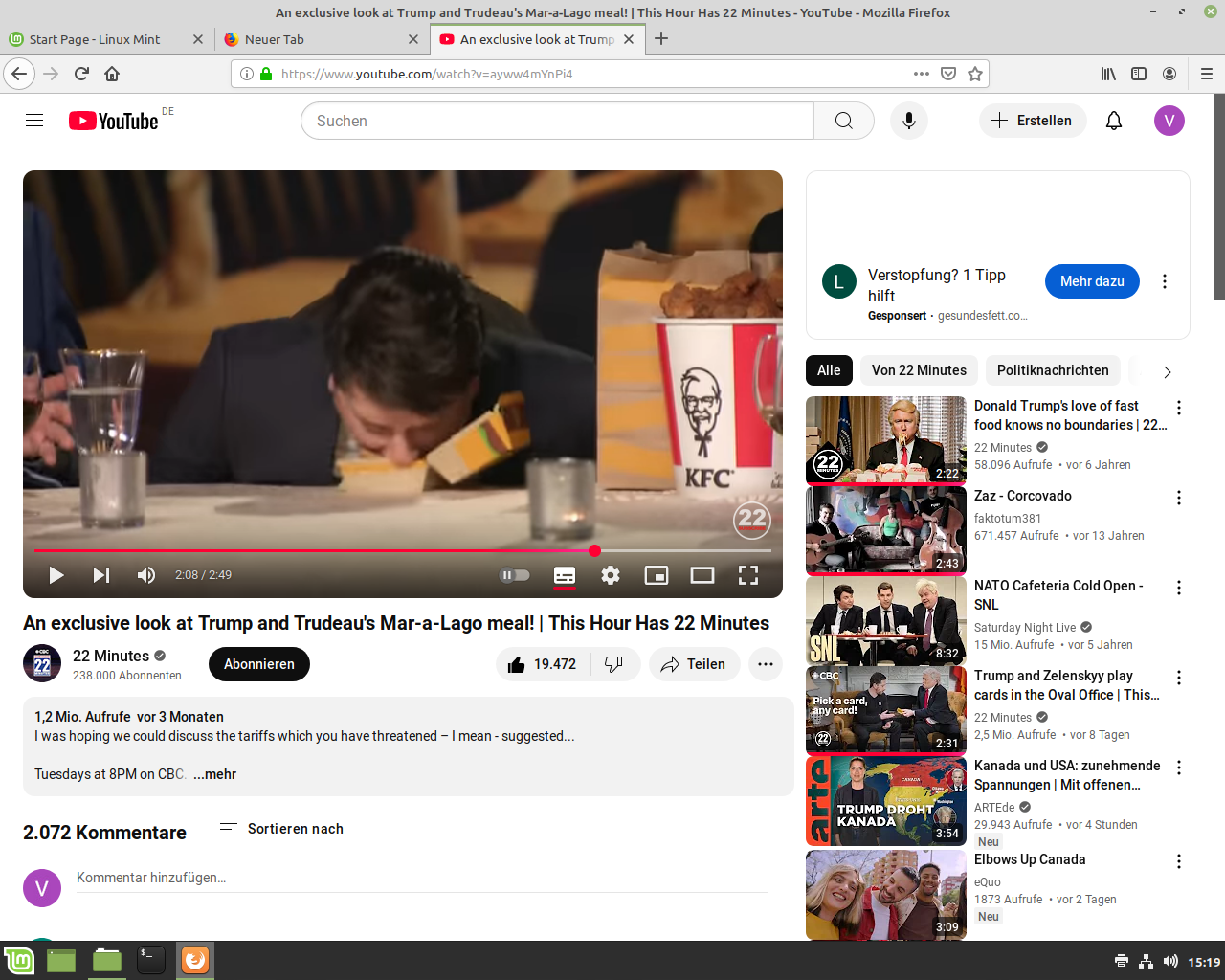Open options menu for the sponsored ad
1225x980 pixels.
[1165, 281]
